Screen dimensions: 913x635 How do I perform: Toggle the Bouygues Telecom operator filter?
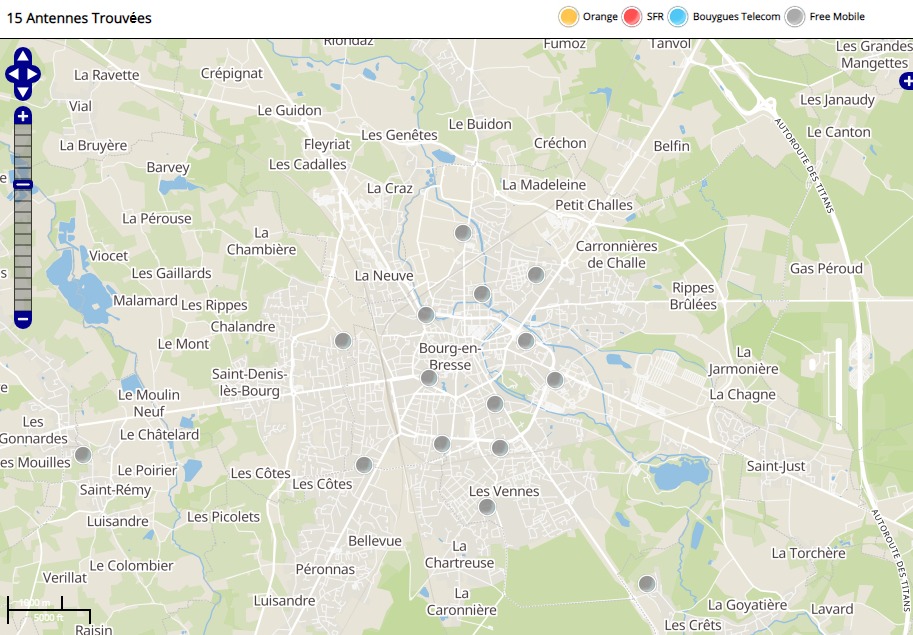679,17
